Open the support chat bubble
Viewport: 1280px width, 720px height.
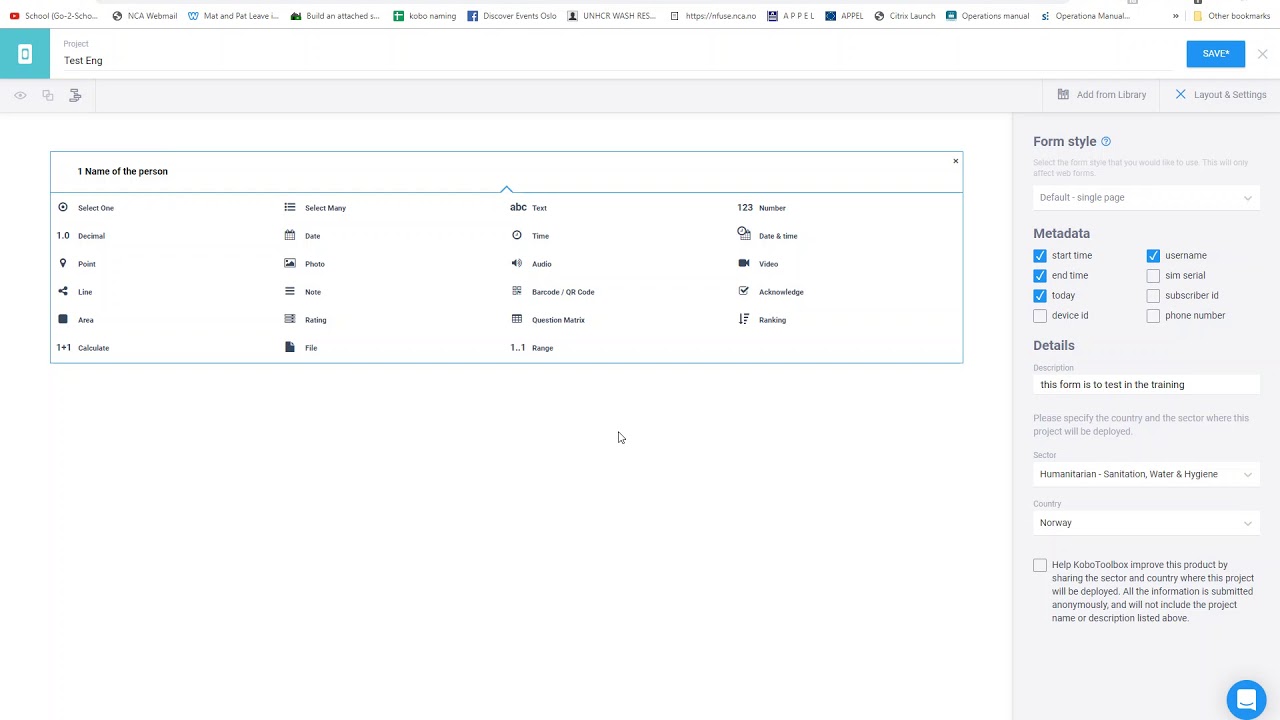1246,700
